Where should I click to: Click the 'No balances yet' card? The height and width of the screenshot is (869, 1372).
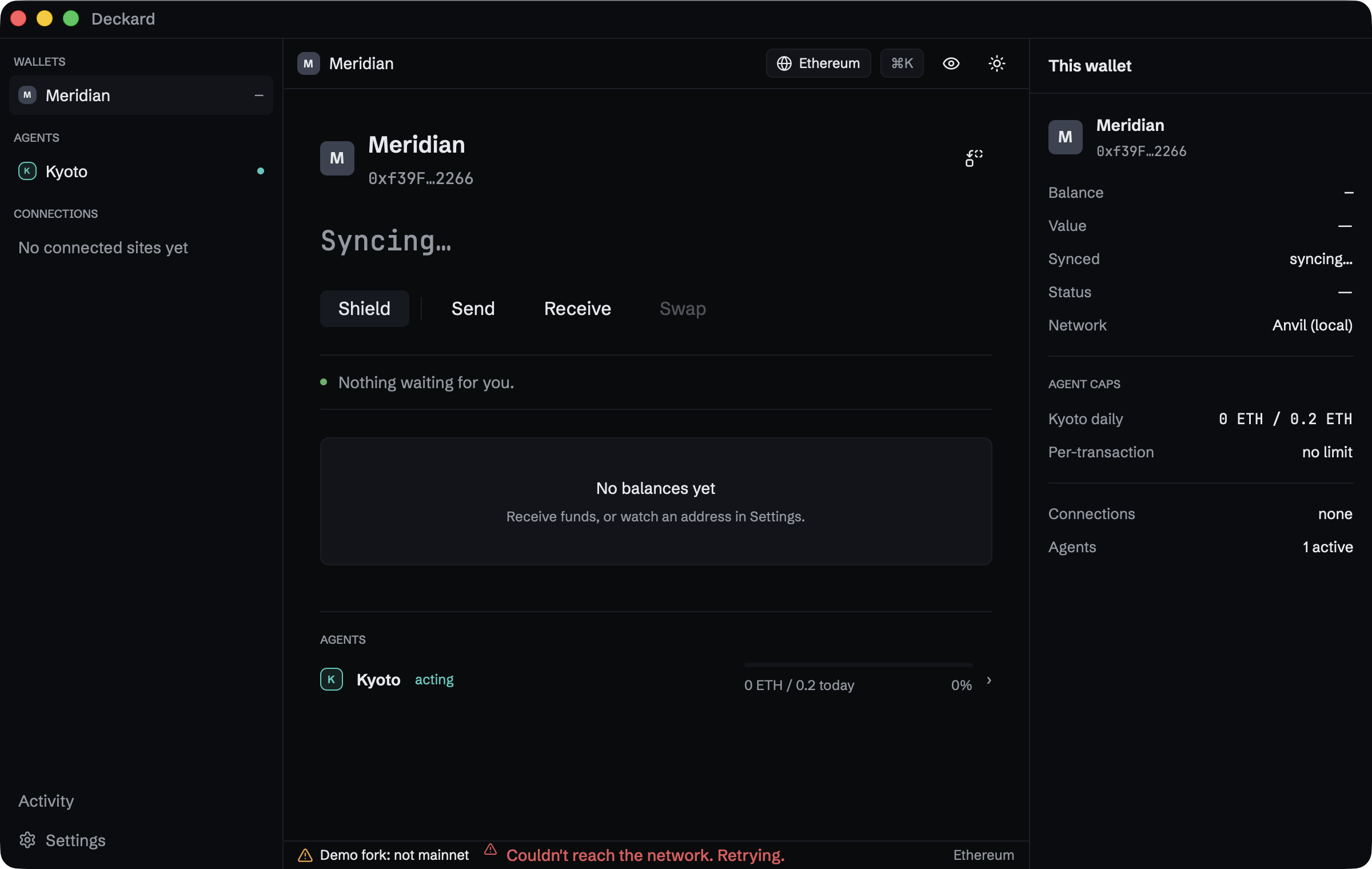click(x=656, y=501)
